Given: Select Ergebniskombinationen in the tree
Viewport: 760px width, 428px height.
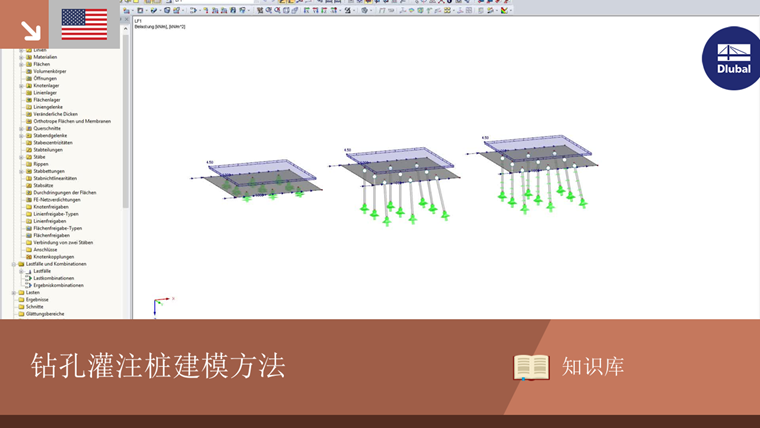Looking at the screenshot, I should coord(58,285).
